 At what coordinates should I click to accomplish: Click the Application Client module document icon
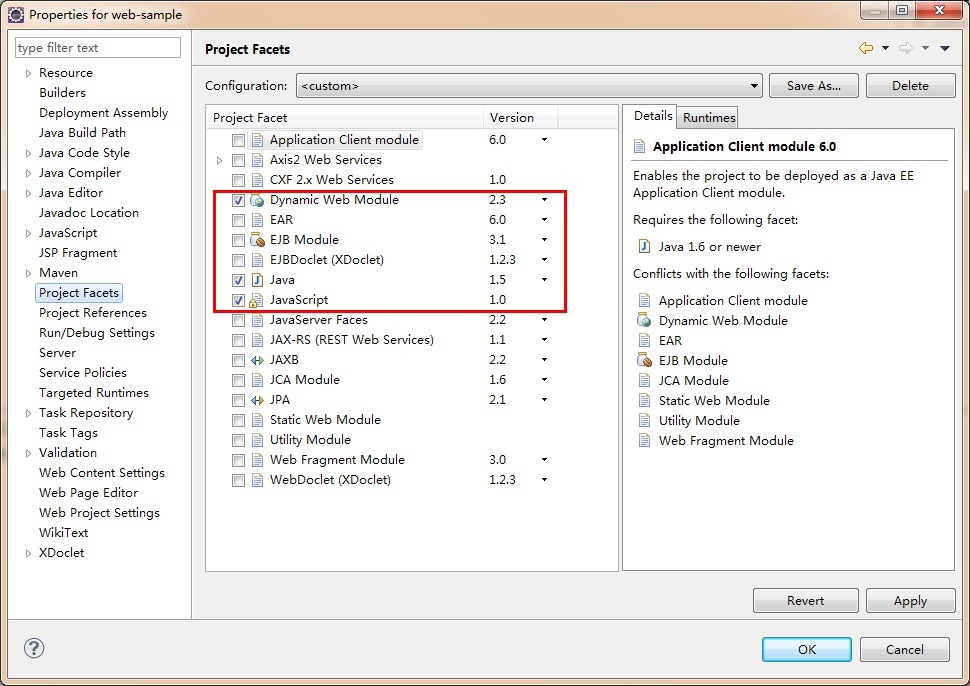(257, 140)
